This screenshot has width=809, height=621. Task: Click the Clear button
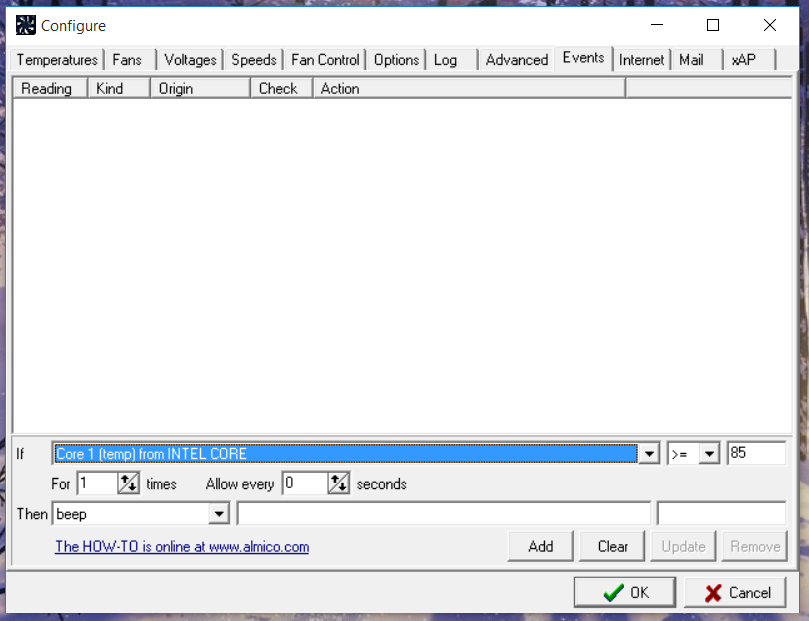tap(611, 546)
